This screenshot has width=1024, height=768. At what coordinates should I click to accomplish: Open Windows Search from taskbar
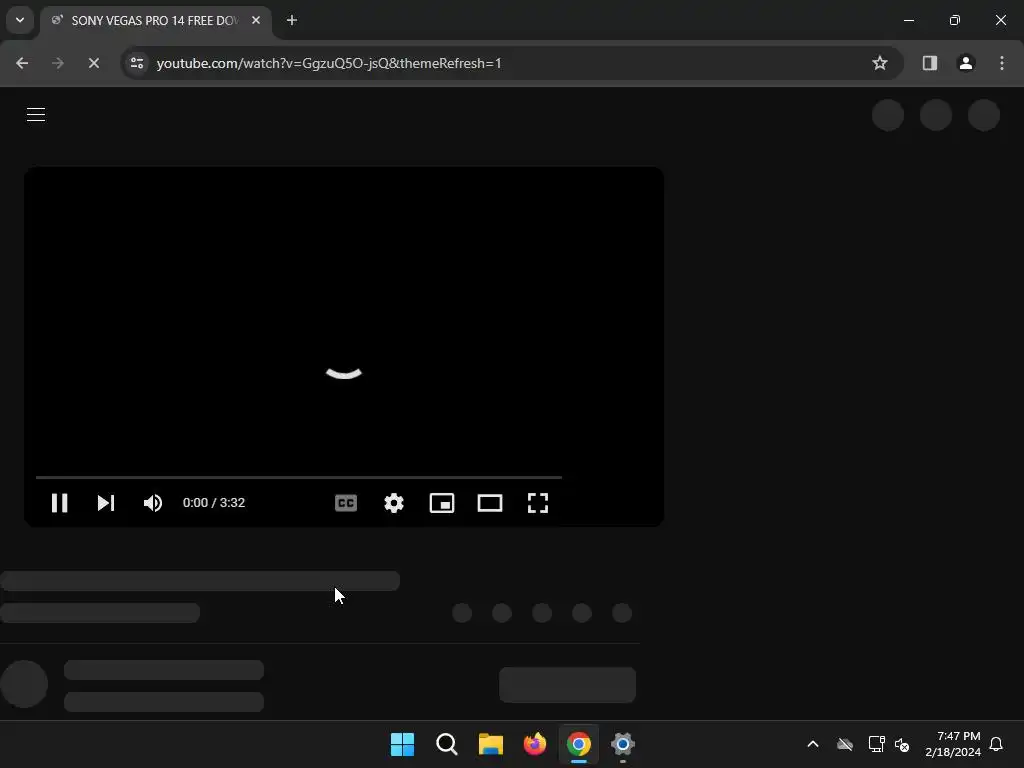pyautogui.click(x=447, y=744)
